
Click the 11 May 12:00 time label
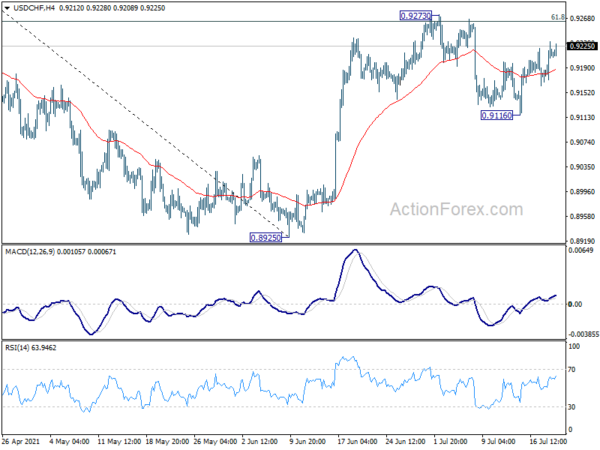(118, 442)
